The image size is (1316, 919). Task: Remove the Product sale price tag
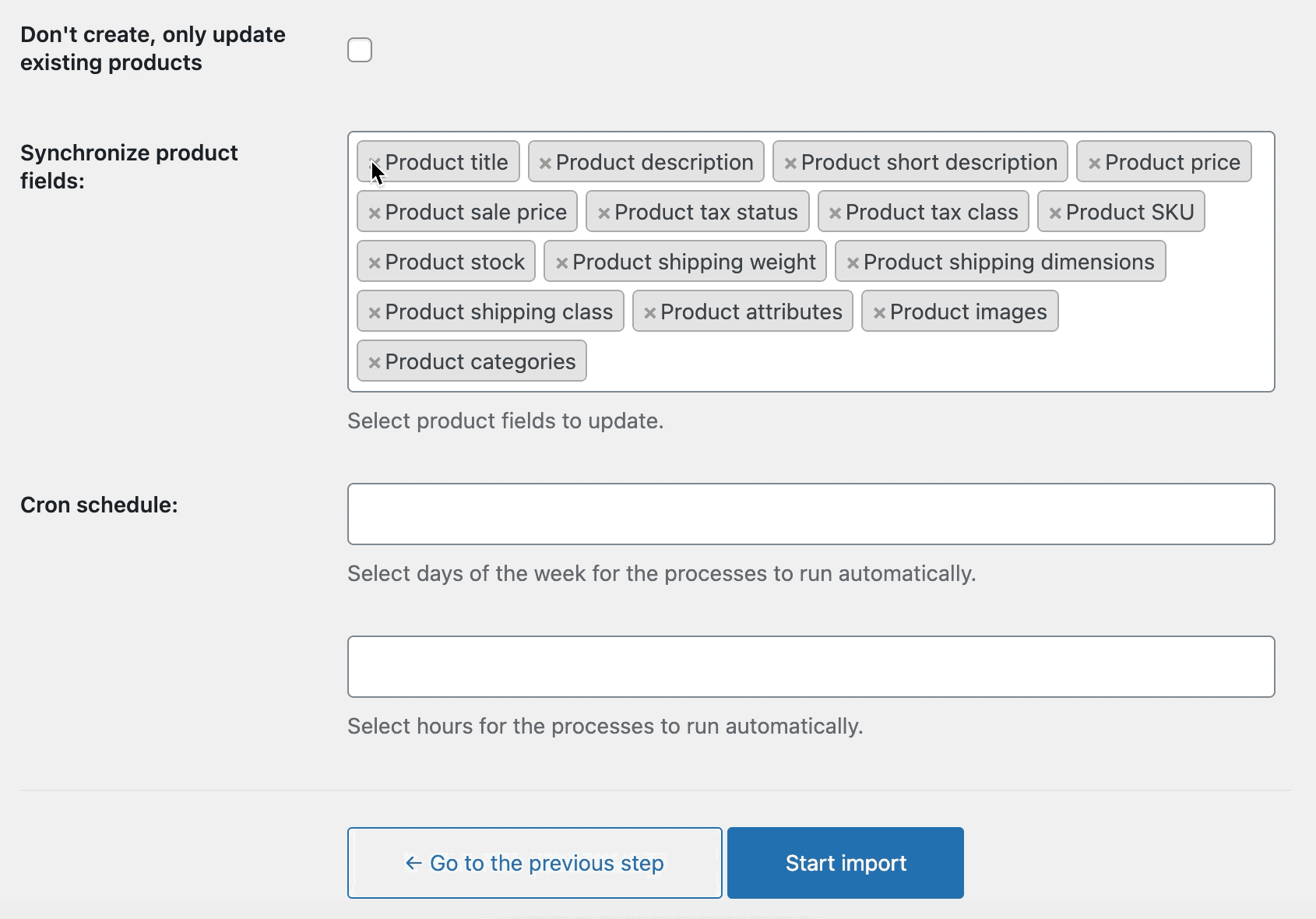[x=375, y=213]
